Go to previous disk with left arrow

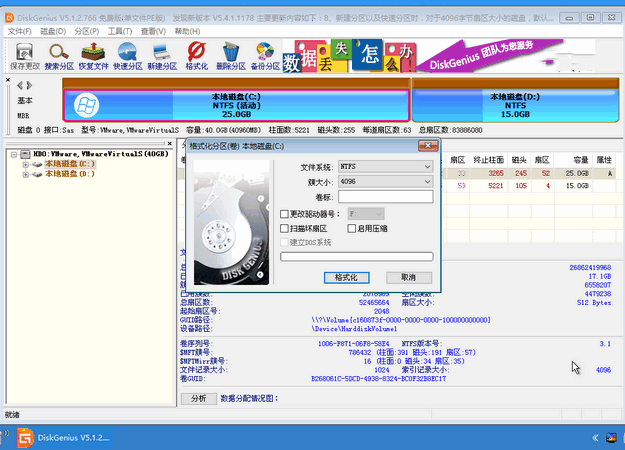20,85
